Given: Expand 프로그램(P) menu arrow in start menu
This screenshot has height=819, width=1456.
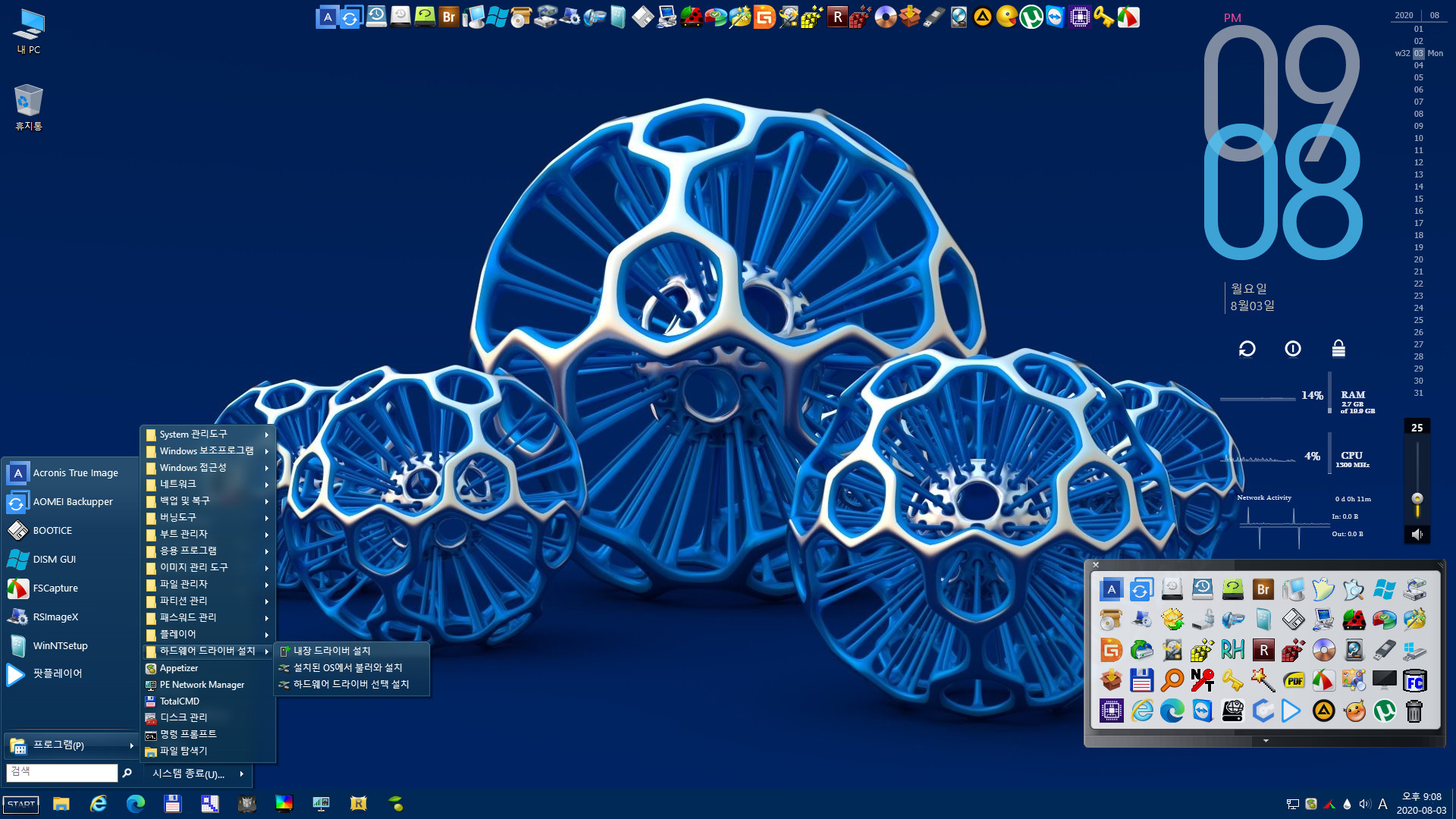Looking at the screenshot, I should [x=131, y=746].
